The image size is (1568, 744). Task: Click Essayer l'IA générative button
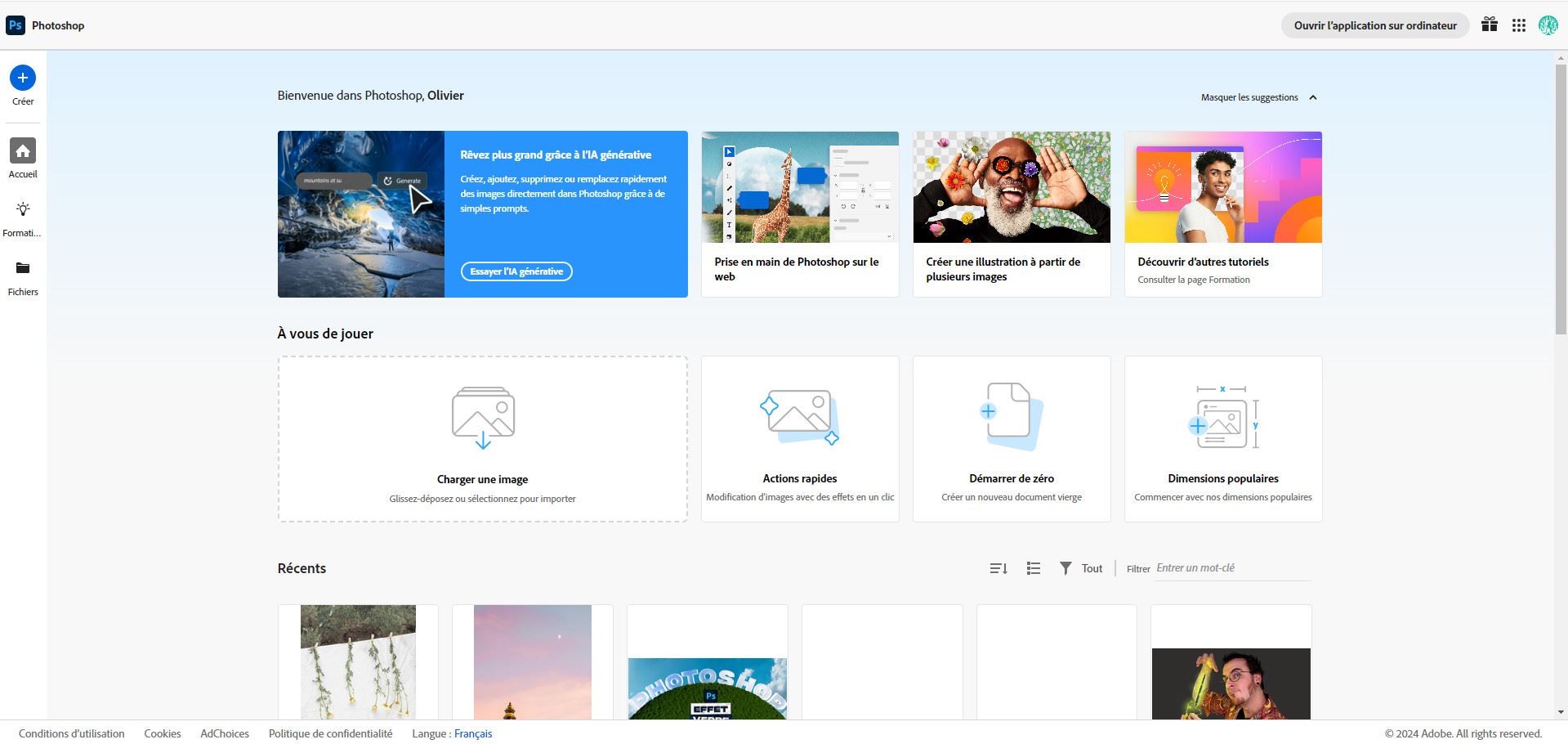(x=516, y=271)
